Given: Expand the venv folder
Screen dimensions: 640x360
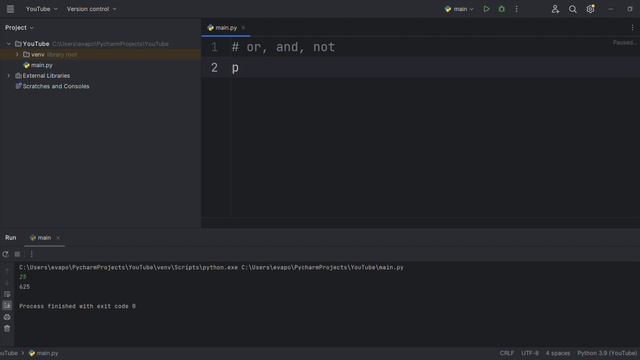Looking at the screenshot, I should 17,54.
